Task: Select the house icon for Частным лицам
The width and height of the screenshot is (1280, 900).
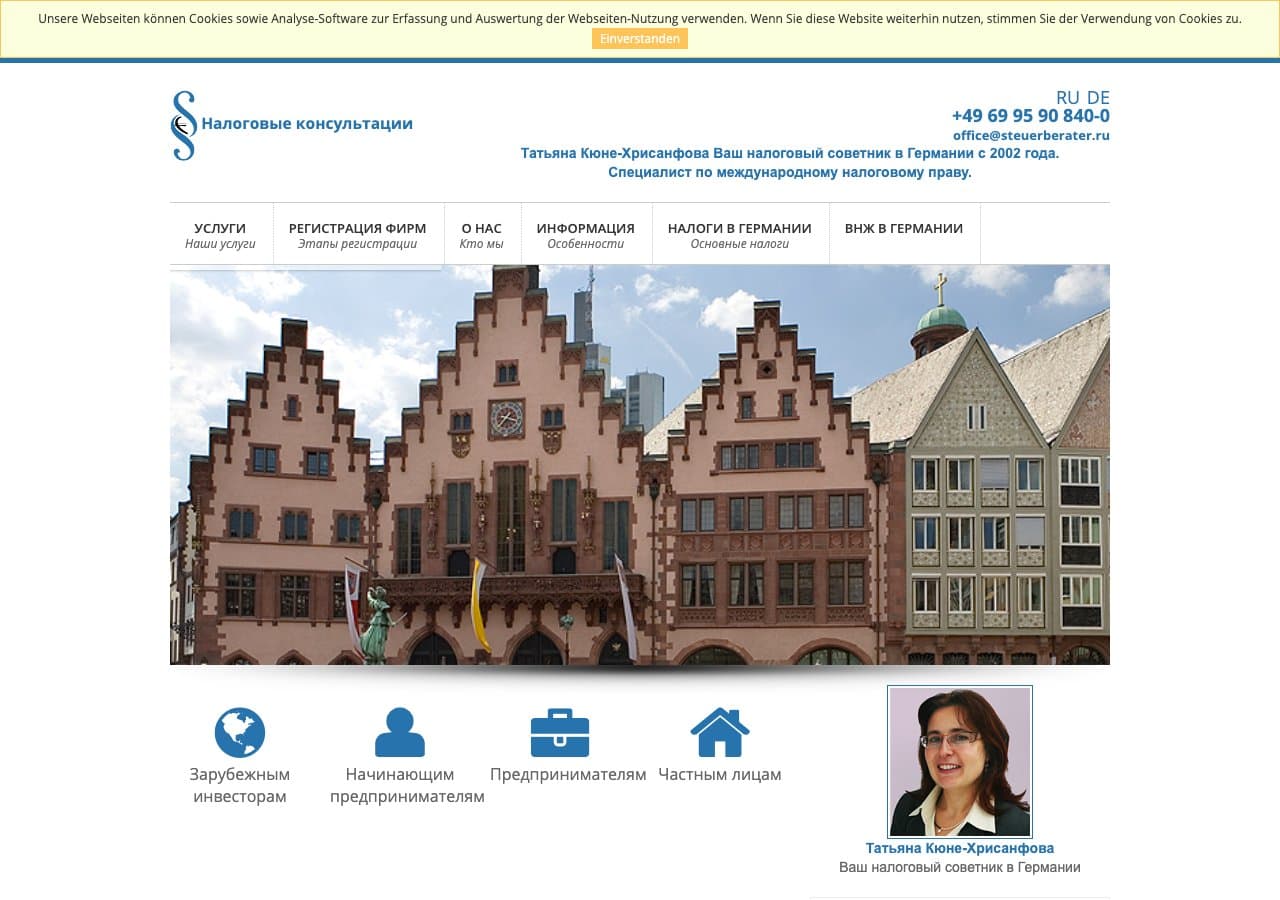Action: (x=719, y=731)
